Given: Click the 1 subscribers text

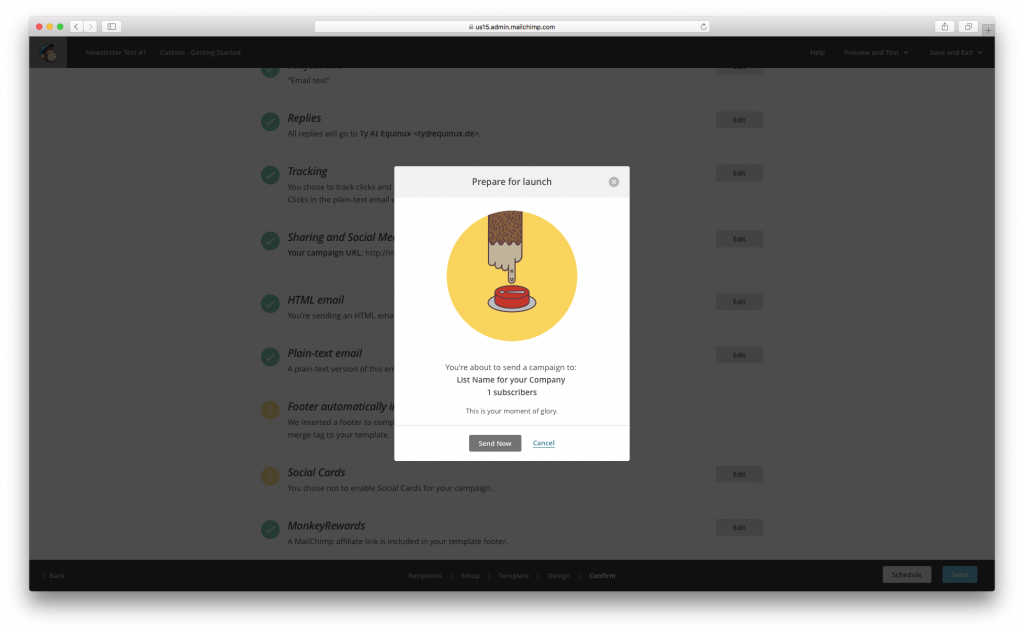Looking at the screenshot, I should (x=511, y=392).
